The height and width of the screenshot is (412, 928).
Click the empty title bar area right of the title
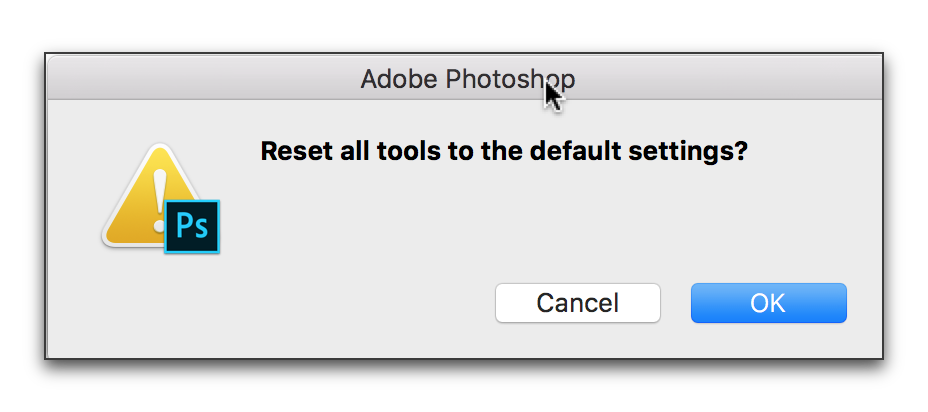(728, 78)
